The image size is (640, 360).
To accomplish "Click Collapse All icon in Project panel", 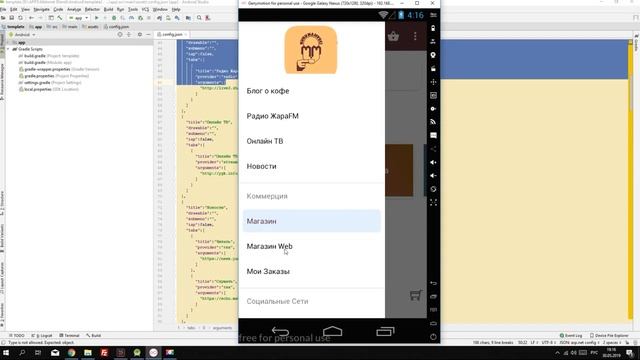I will coord(129,35).
